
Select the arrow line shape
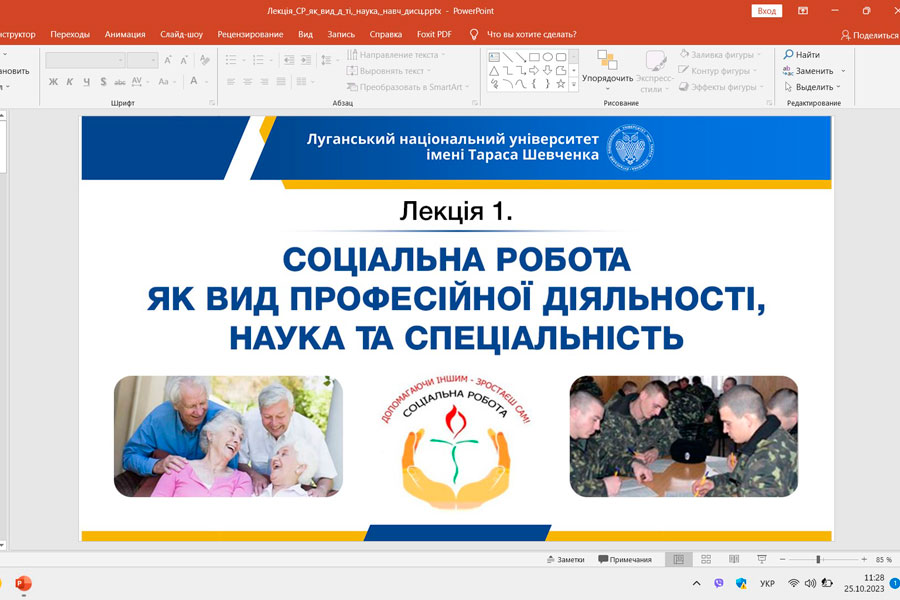pos(521,57)
